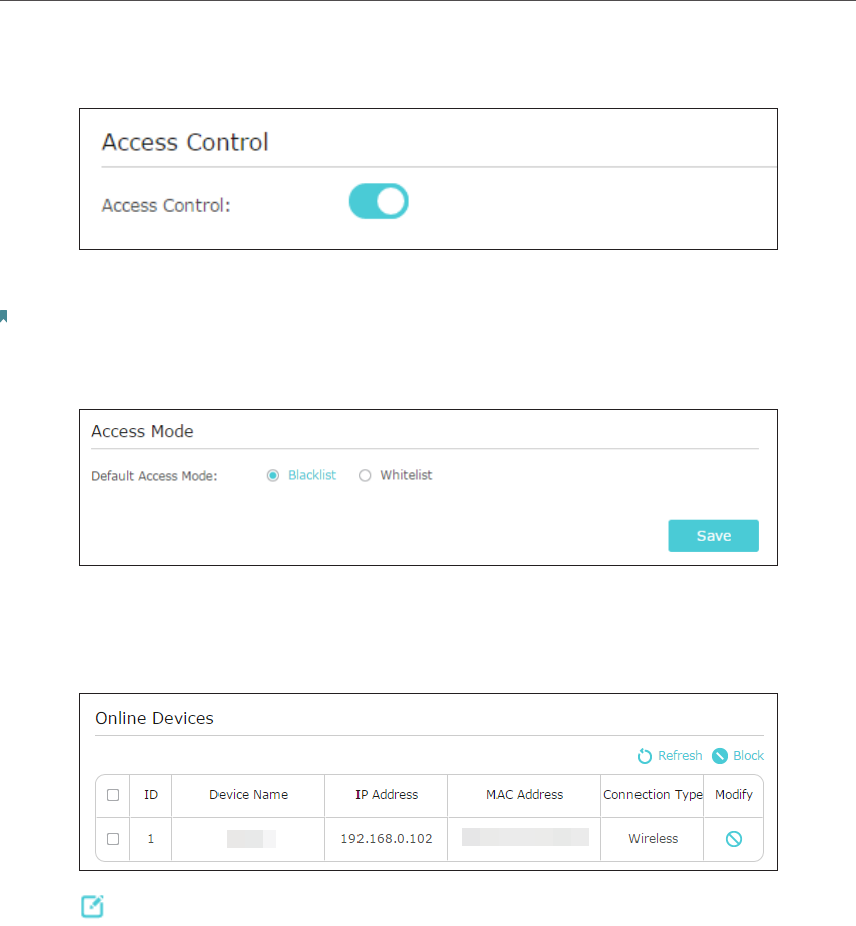The image size is (856, 926).
Task: Select the Whitelist access mode option
Action: click(365, 476)
